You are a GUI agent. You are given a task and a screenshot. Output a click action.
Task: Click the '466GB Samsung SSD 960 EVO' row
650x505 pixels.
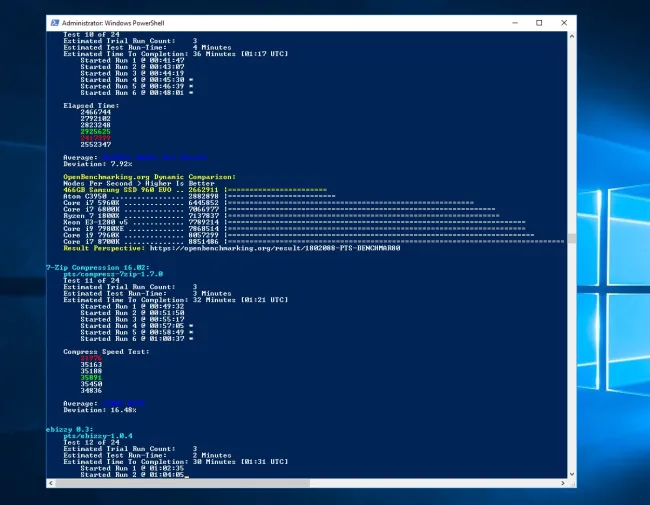coord(195,189)
